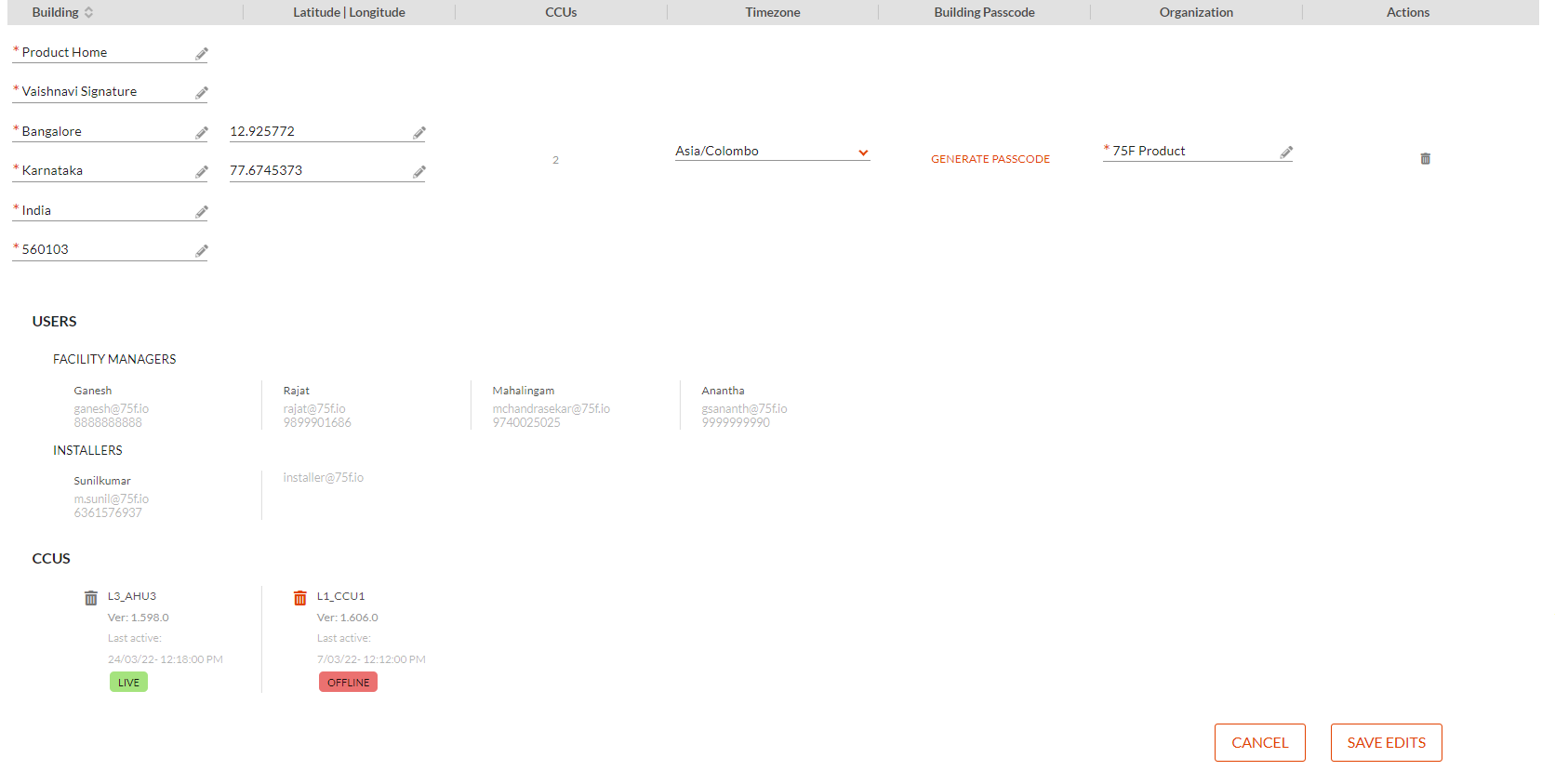The width and height of the screenshot is (1555, 784).
Task: Remove L1_CCU1 using red trash icon
Action: point(299,598)
